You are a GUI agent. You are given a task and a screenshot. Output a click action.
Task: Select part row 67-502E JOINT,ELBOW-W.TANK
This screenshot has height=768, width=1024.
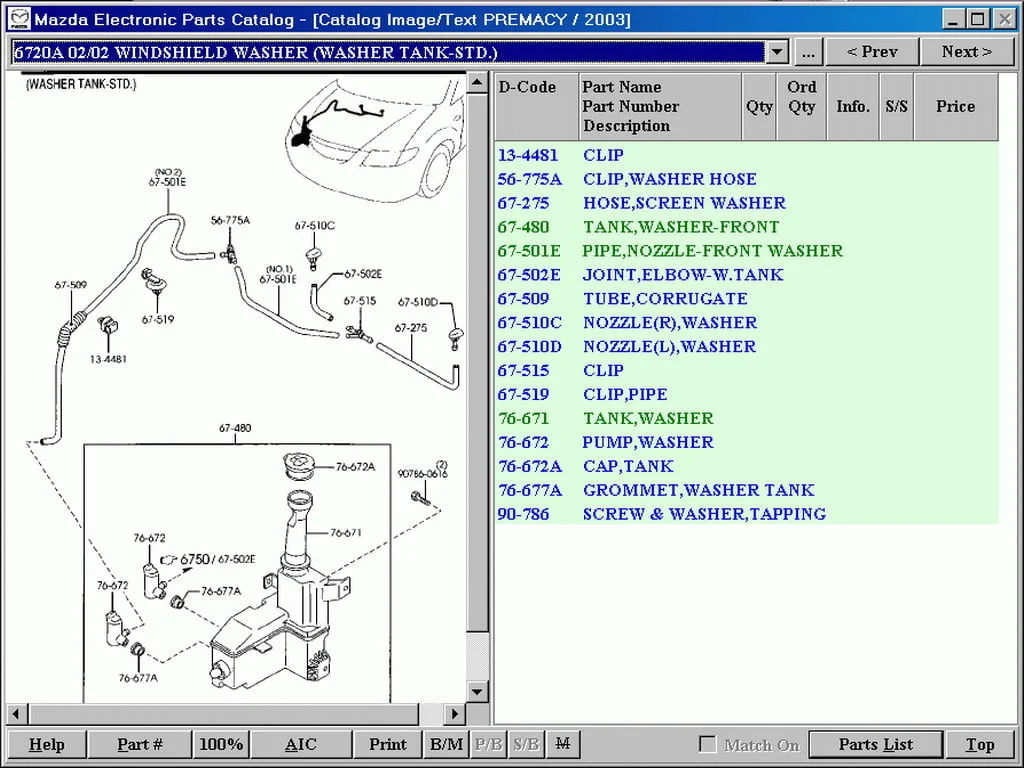[x=746, y=275]
